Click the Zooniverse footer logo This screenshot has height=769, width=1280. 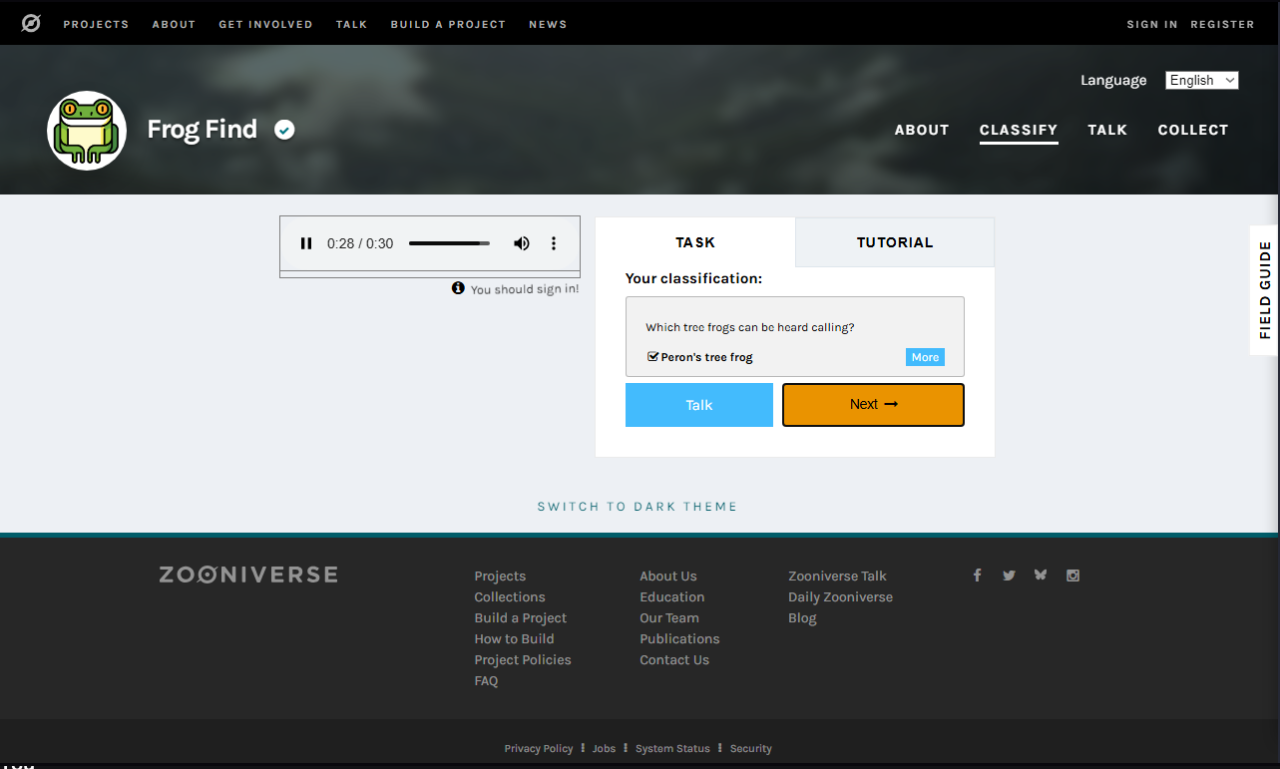click(x=248, y=574)
